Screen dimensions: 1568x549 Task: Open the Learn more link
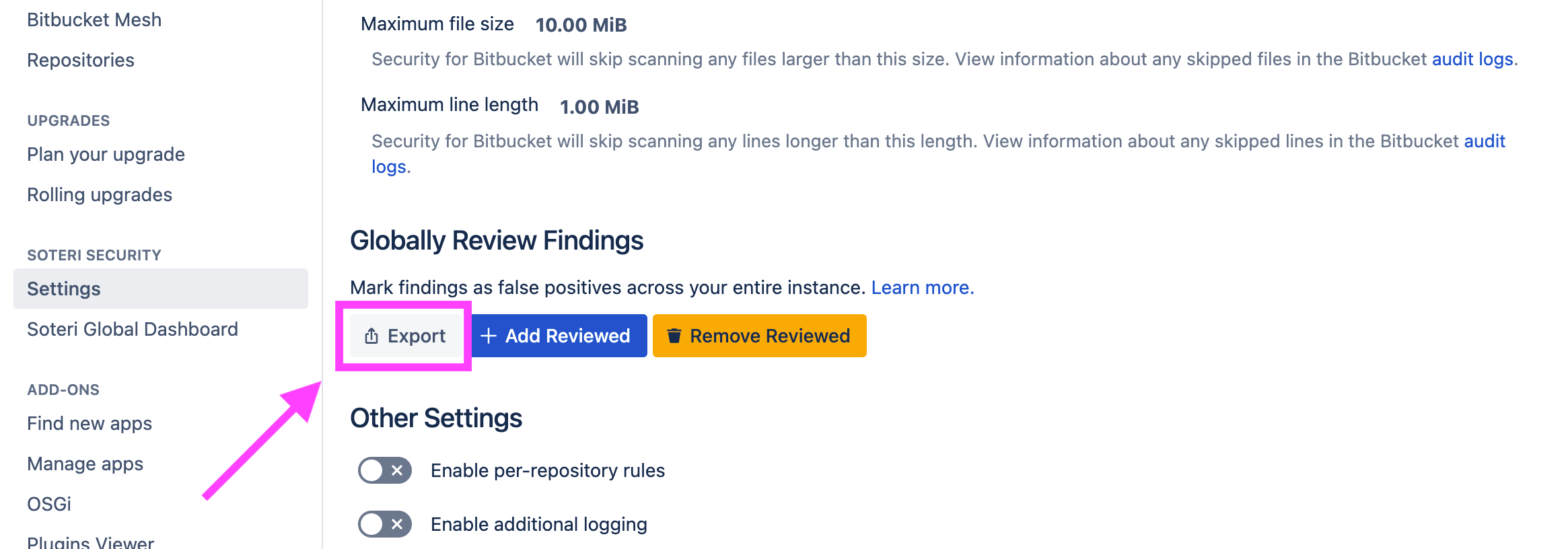(x=921, y=287)
